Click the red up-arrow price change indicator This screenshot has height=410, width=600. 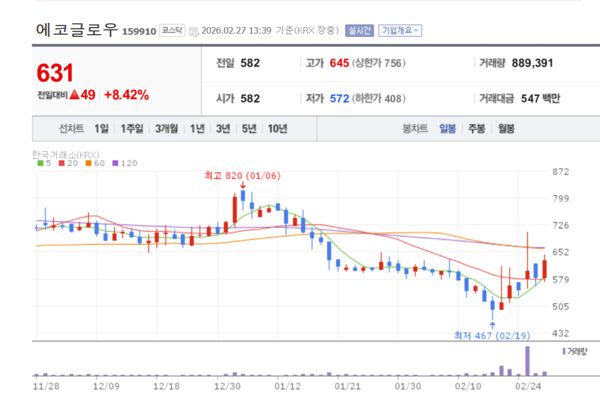click(x=75, y=95)
